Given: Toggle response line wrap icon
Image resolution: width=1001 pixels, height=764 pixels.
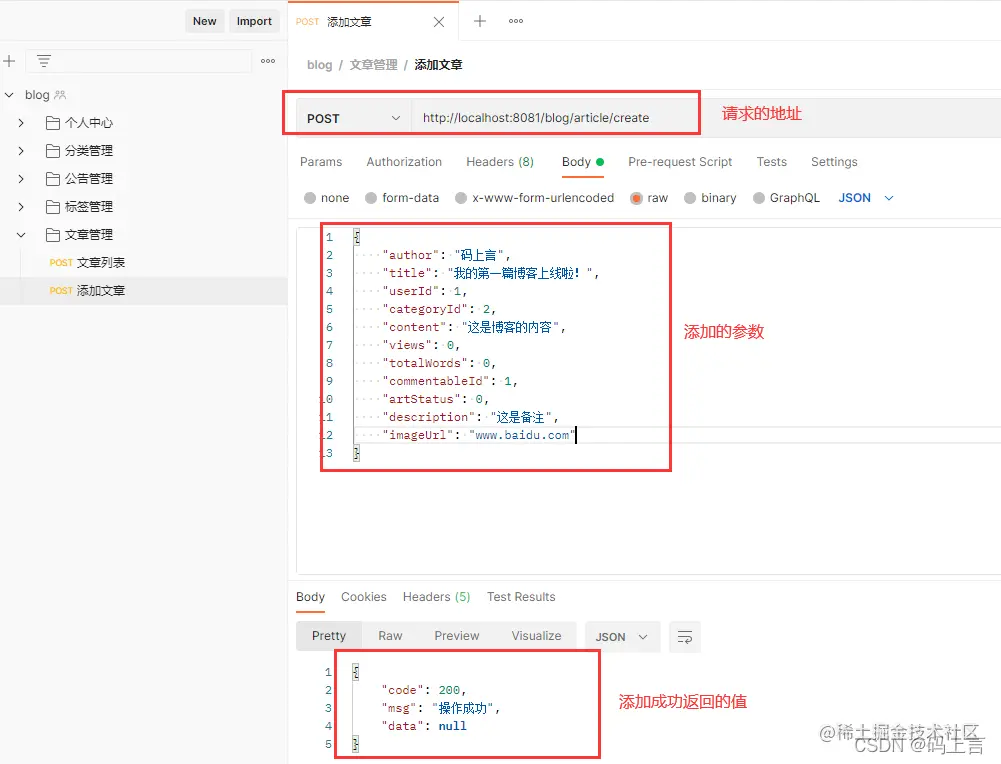Looking at the screenshot, I should 685,637.
